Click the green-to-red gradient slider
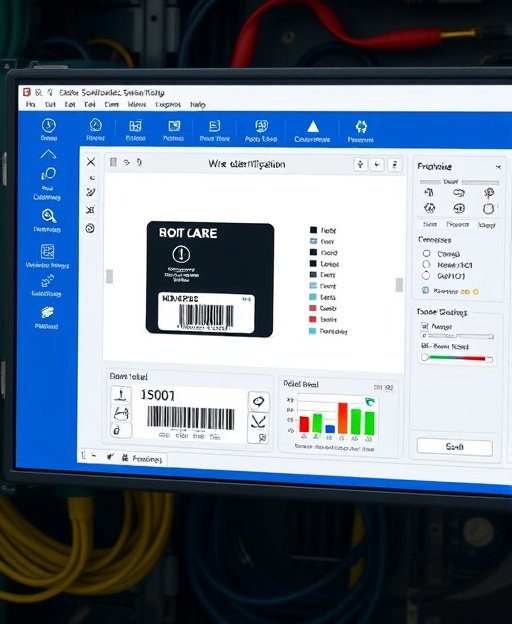This screenshot has height=624, width=512. click(457, 358)
